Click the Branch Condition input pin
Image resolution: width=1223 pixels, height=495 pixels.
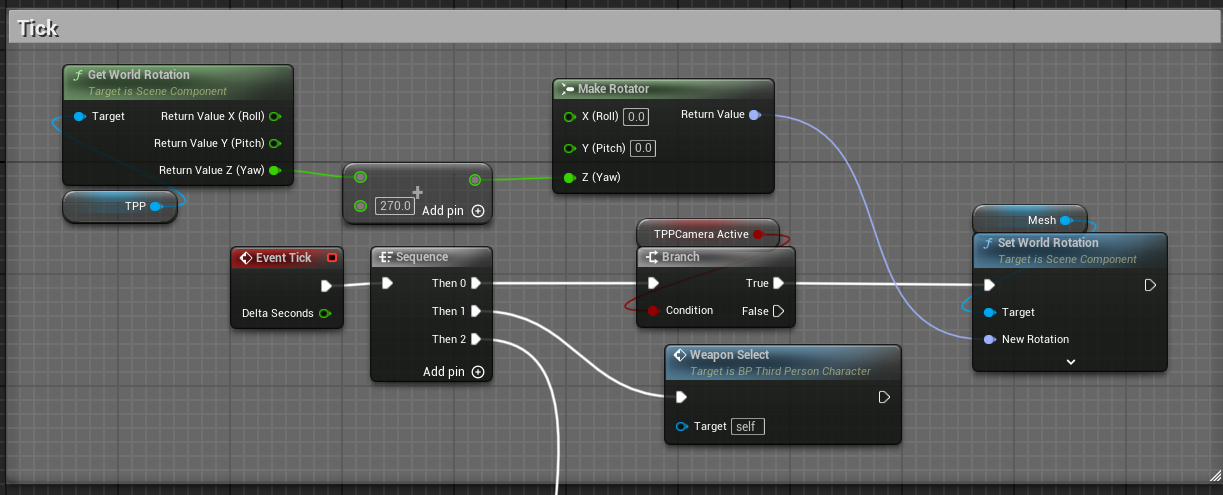653,311
